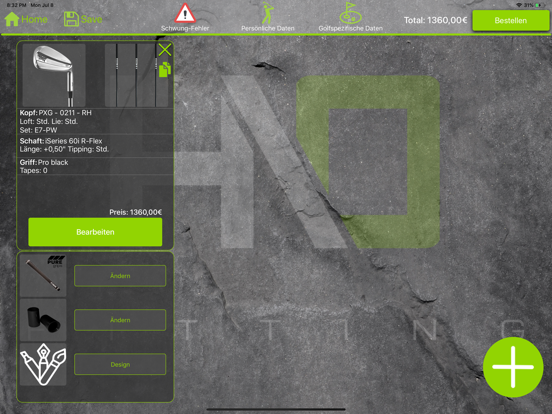Click Ändern beside the grip image
The width and height of the screenshot is (552, 414).
pyautogui.click(x=120, y=276)
